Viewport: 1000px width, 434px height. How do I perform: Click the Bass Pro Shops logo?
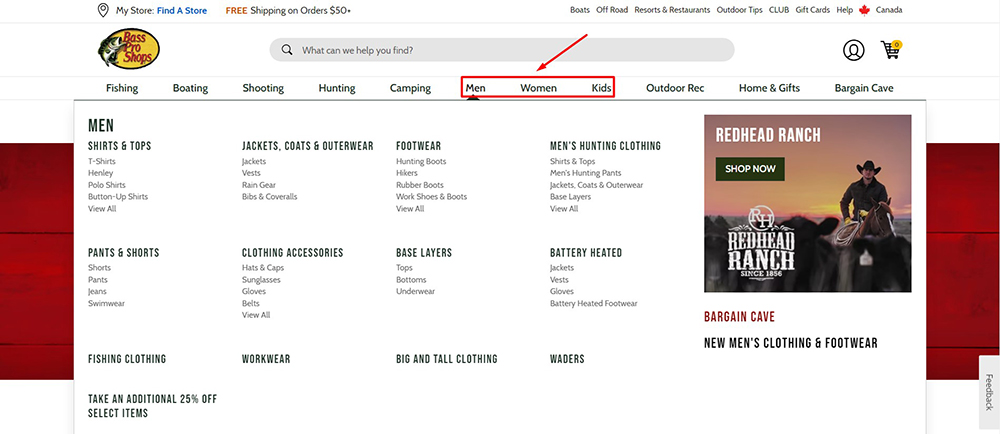[128, 50]
